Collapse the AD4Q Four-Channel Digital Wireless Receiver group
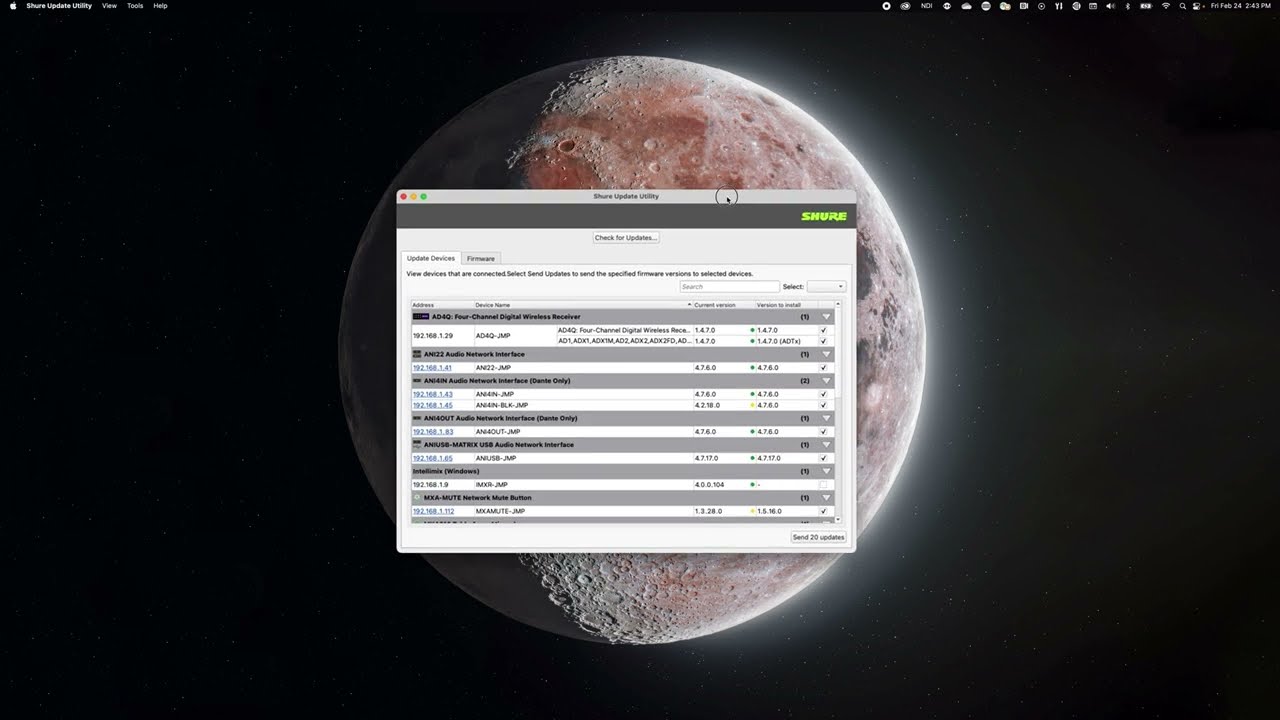Image resolution: width=1280 pixels, height=720 pixels. tap(826, 316)
